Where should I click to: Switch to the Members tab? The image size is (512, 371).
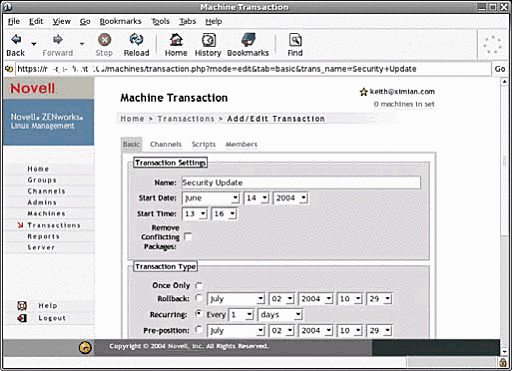(241, 144)
